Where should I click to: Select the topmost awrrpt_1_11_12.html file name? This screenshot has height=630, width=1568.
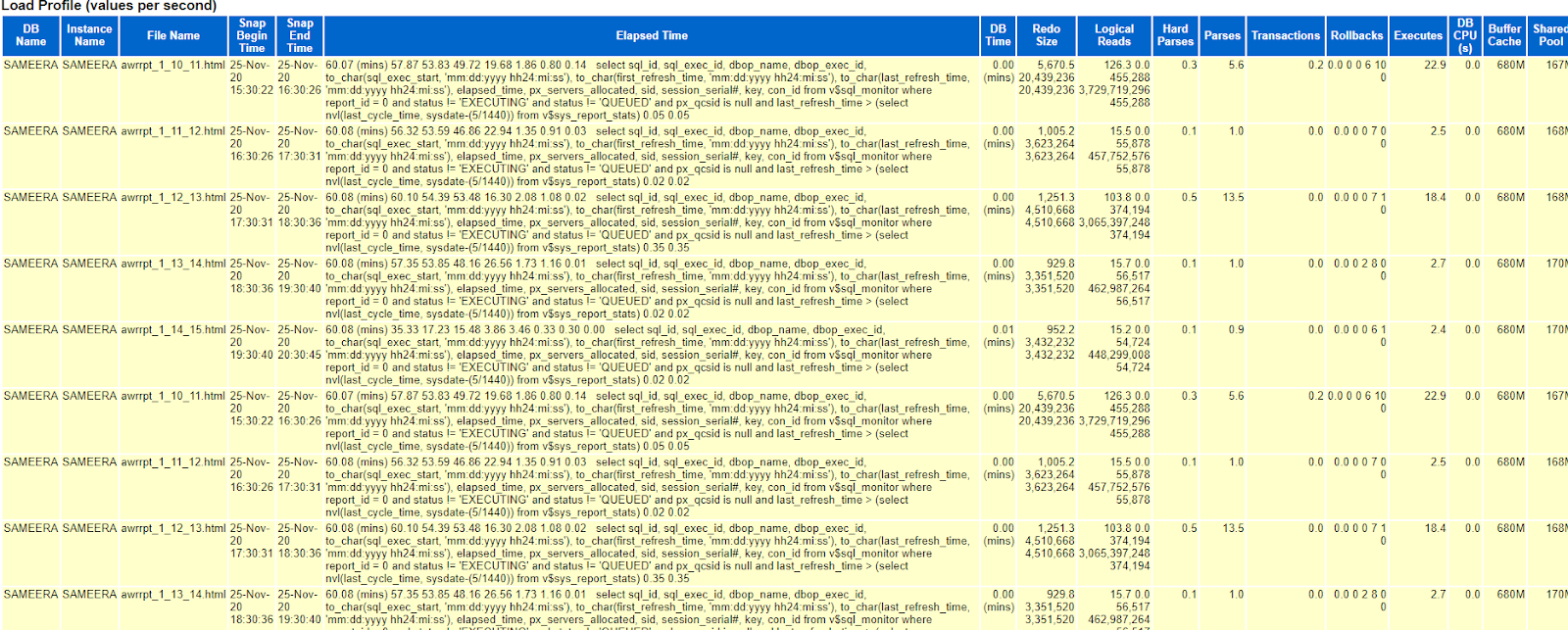(x=173, y=131)
